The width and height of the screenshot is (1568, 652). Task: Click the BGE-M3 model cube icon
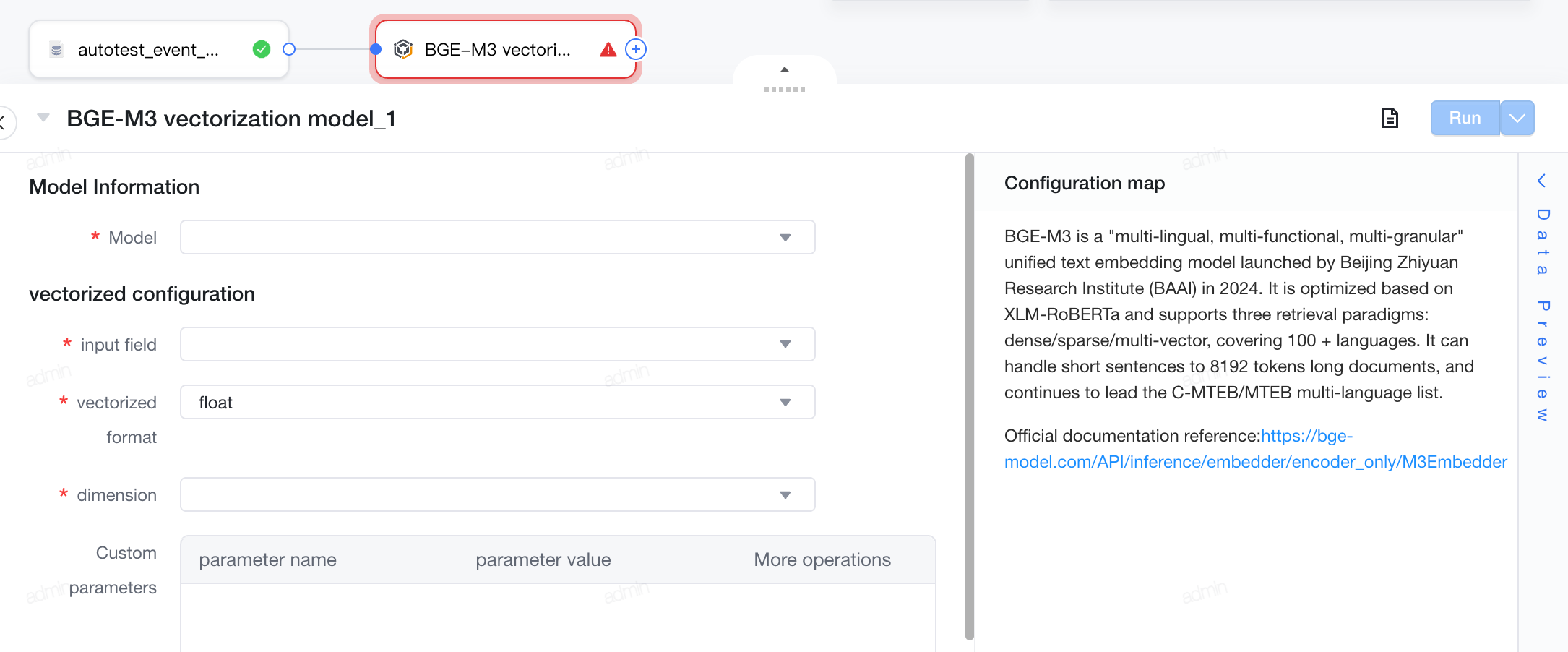point(403,49)
